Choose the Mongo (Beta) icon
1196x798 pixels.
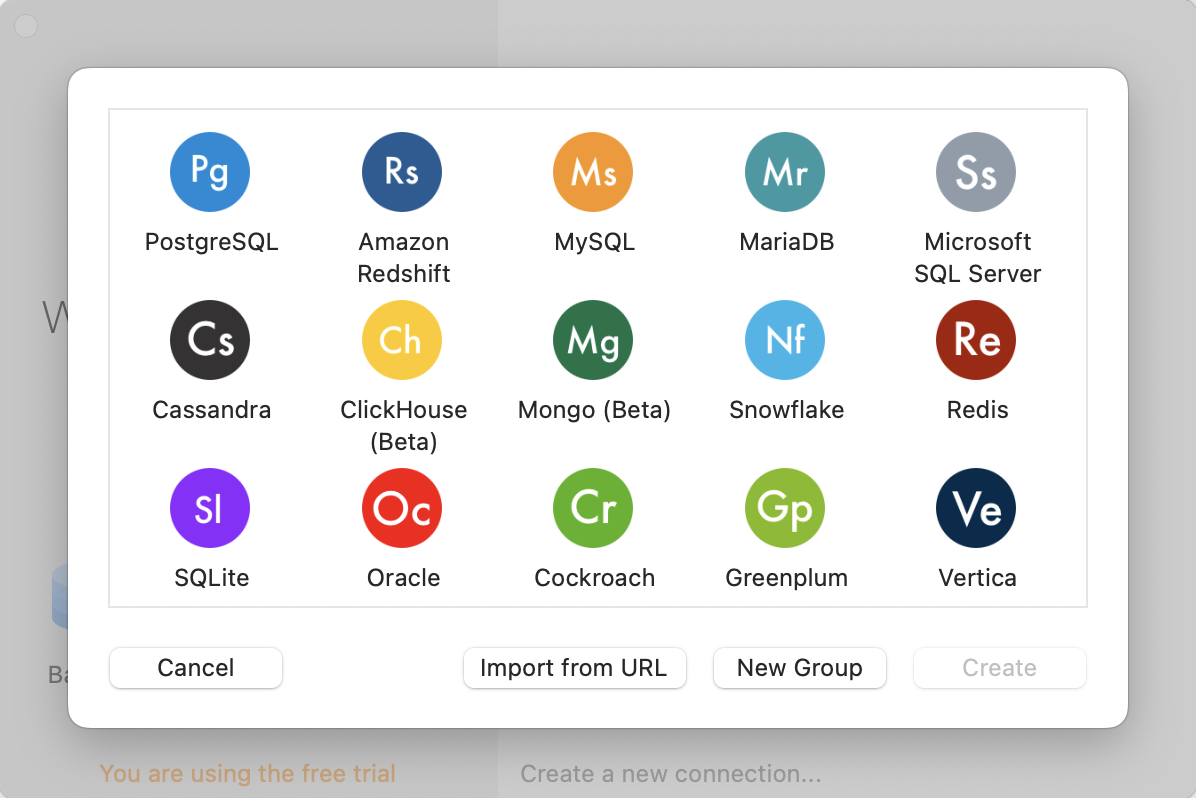click(593, 340)
